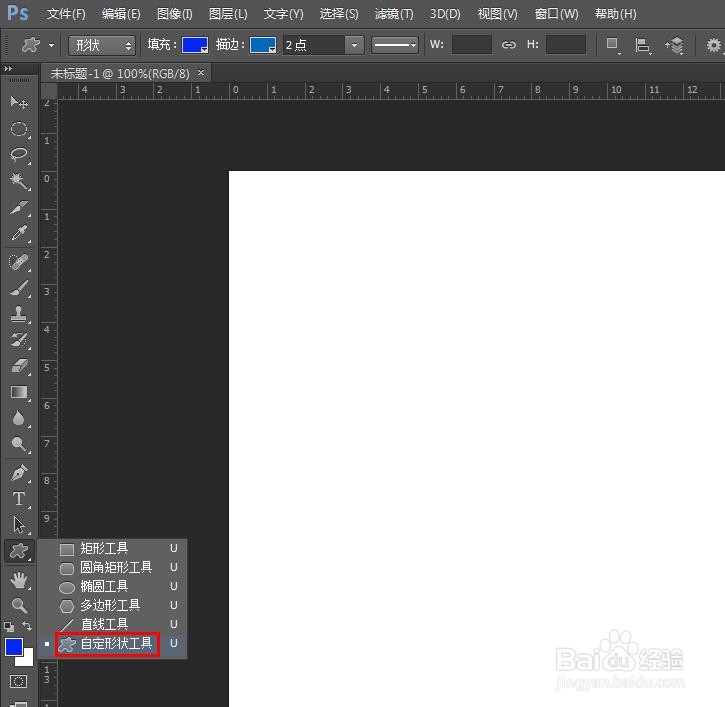Click the blue foreground color swatch
Viewport: 725px width, 707px height.
(14, 647)
